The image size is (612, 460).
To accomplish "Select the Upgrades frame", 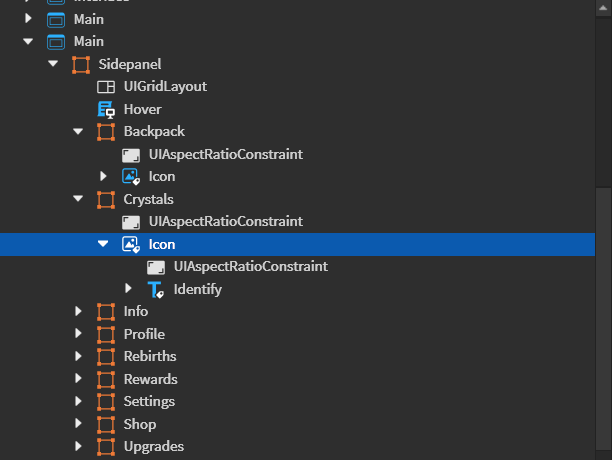I will coord(153,447).
